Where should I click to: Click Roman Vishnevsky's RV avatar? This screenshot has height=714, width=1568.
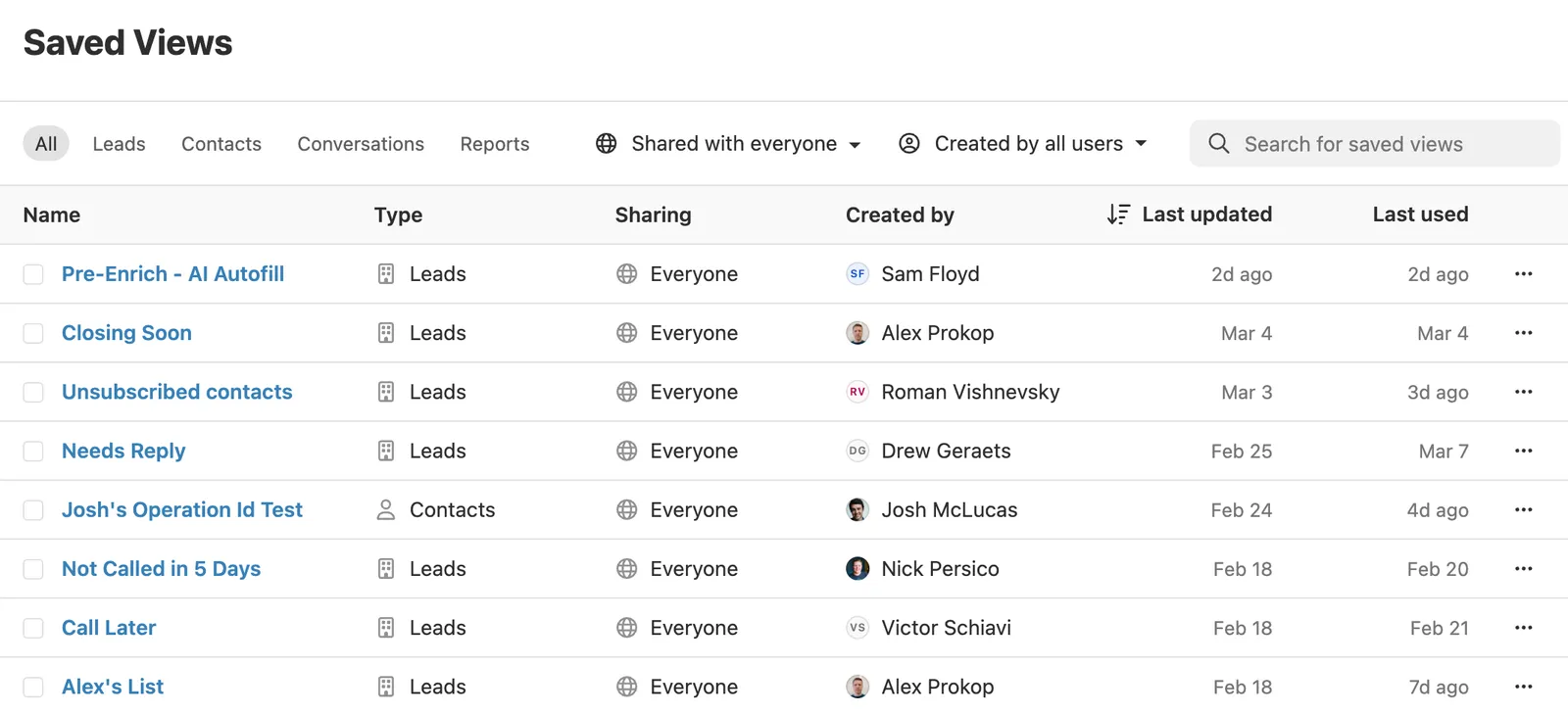tap(857, 392)
